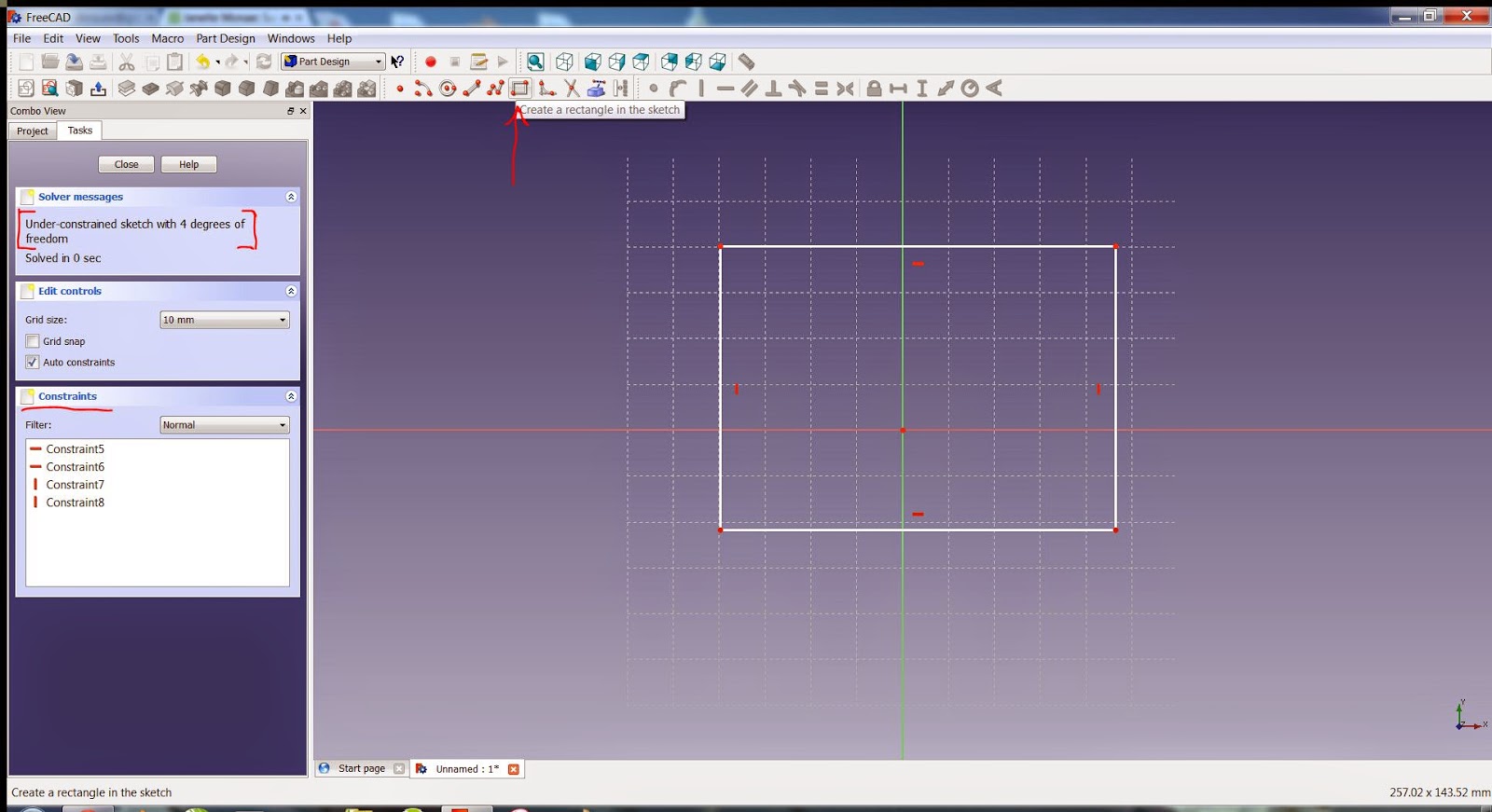Select Constraint6 in the constraints list

[158, 467]
